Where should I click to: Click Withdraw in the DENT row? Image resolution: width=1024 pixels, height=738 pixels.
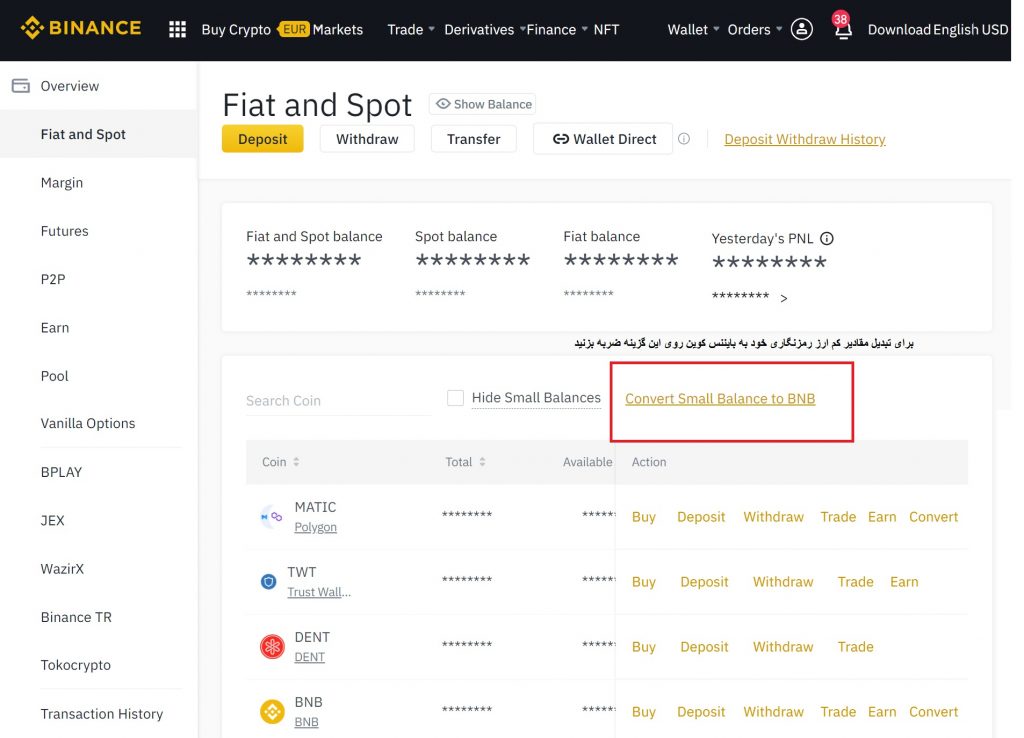783,647
